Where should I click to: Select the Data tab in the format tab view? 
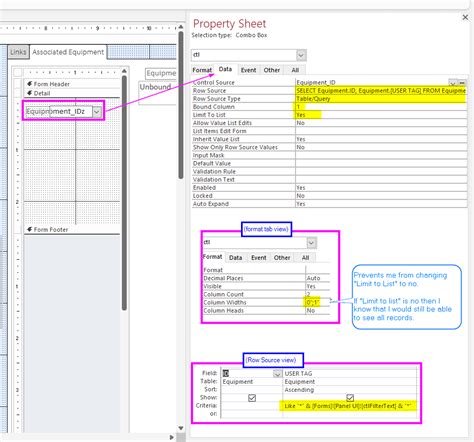pos(235,258)
